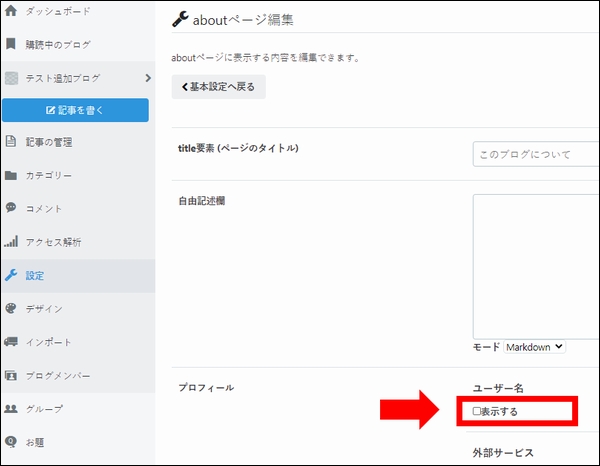Click the folder icon for カテゴリー
The width and height of the screenshot is (600, 466).
[x=11, y=175]
